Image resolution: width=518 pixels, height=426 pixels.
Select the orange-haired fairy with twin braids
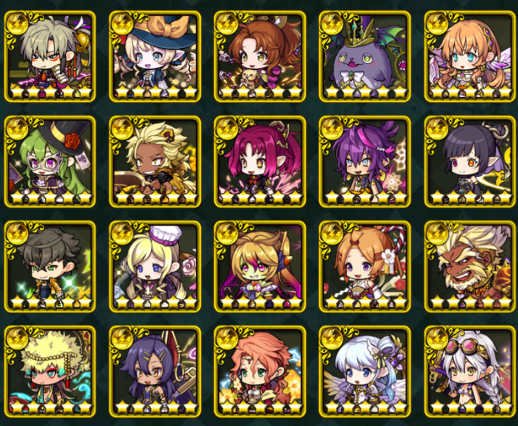point(470,56)
